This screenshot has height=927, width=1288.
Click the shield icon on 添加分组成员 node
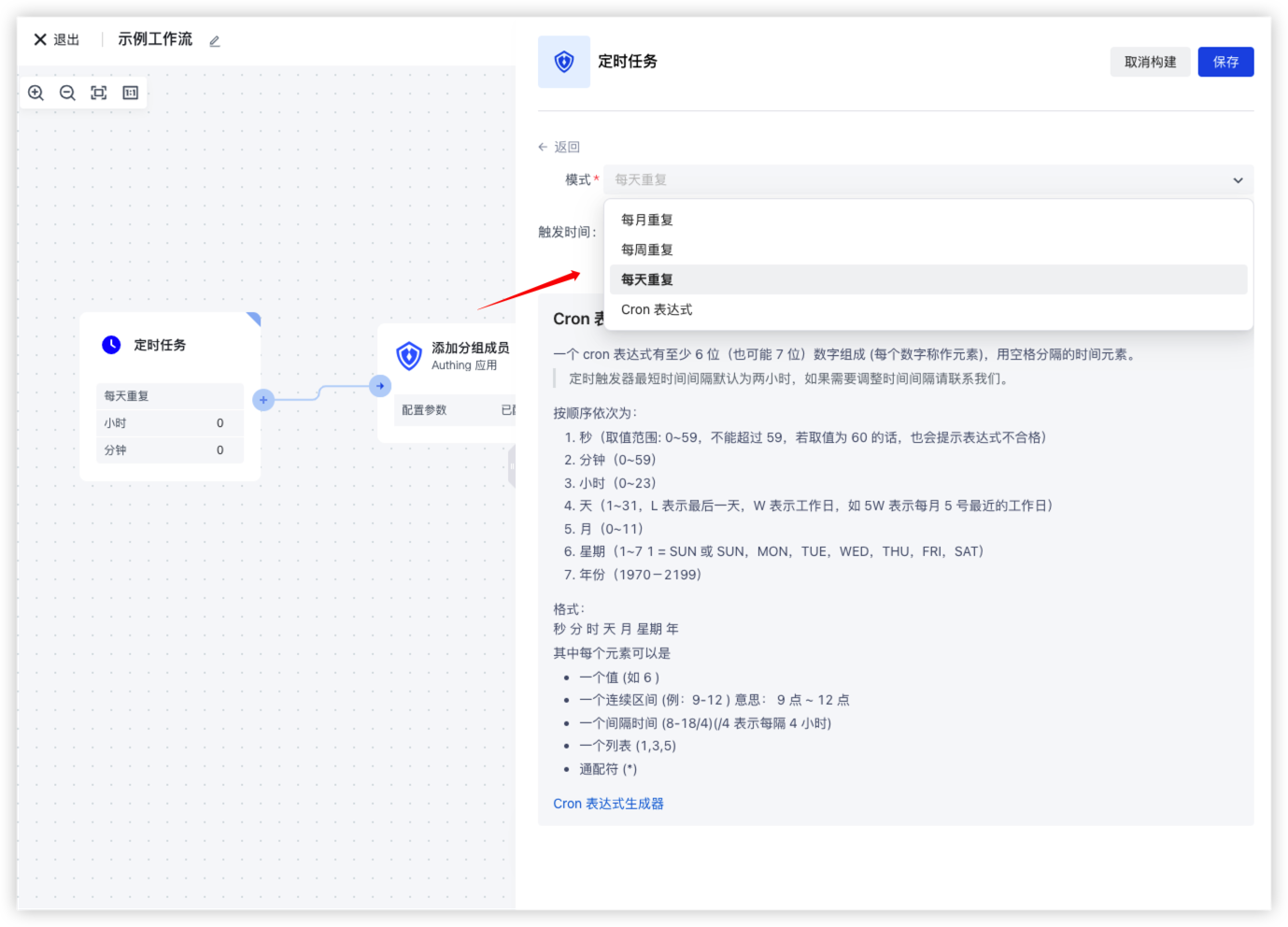[x=409, y=356]
